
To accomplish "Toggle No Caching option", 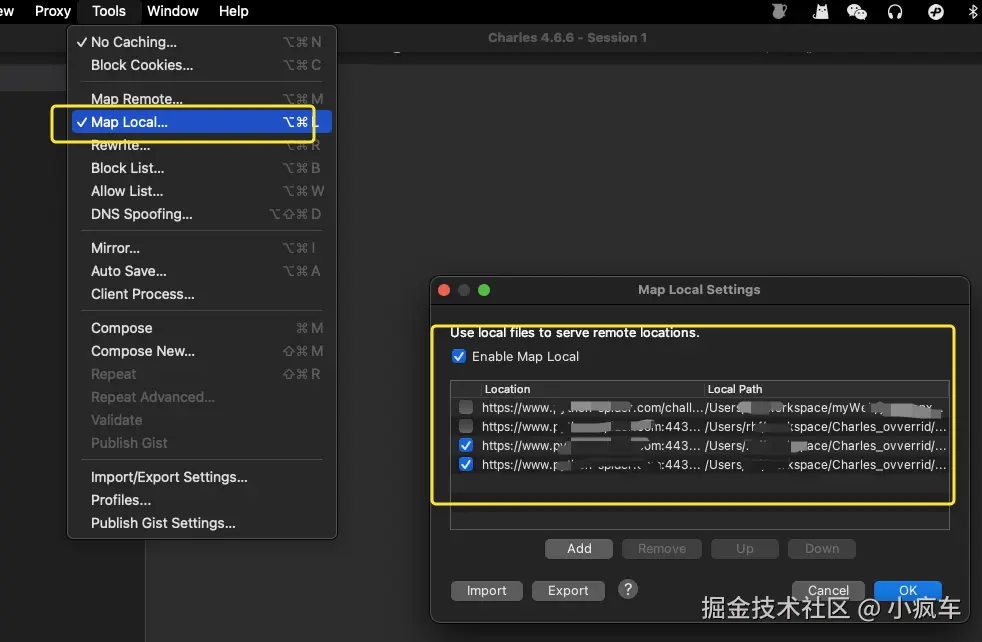I will (x=202, y=42).
